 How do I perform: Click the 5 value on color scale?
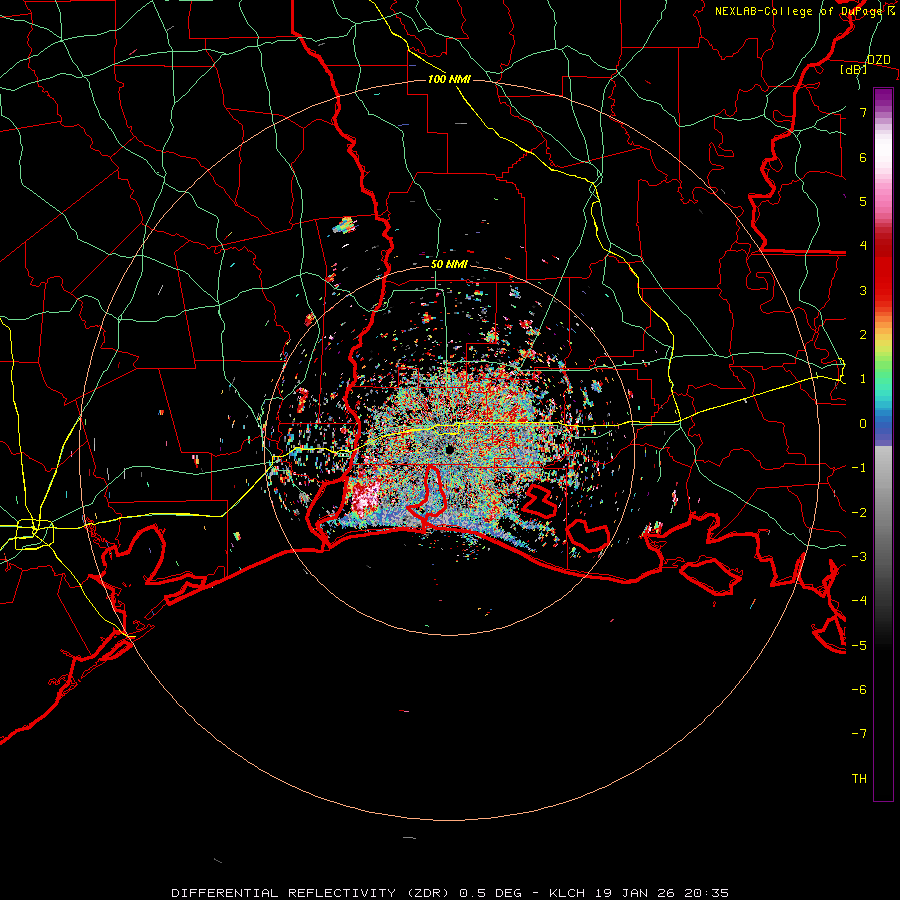(x=863, y=201)
